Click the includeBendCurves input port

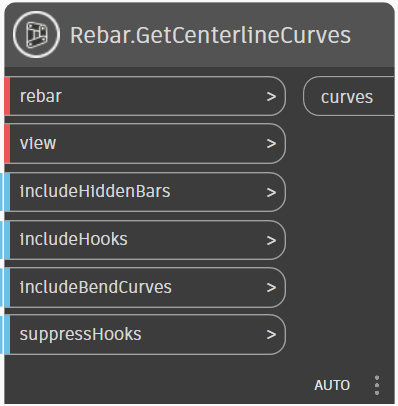click(x=145, y=287)
